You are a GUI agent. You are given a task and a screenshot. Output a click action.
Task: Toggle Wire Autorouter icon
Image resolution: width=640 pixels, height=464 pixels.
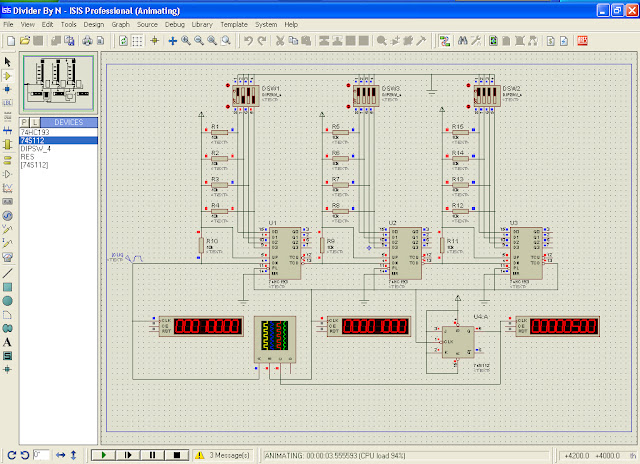click(x=444, y=41)
